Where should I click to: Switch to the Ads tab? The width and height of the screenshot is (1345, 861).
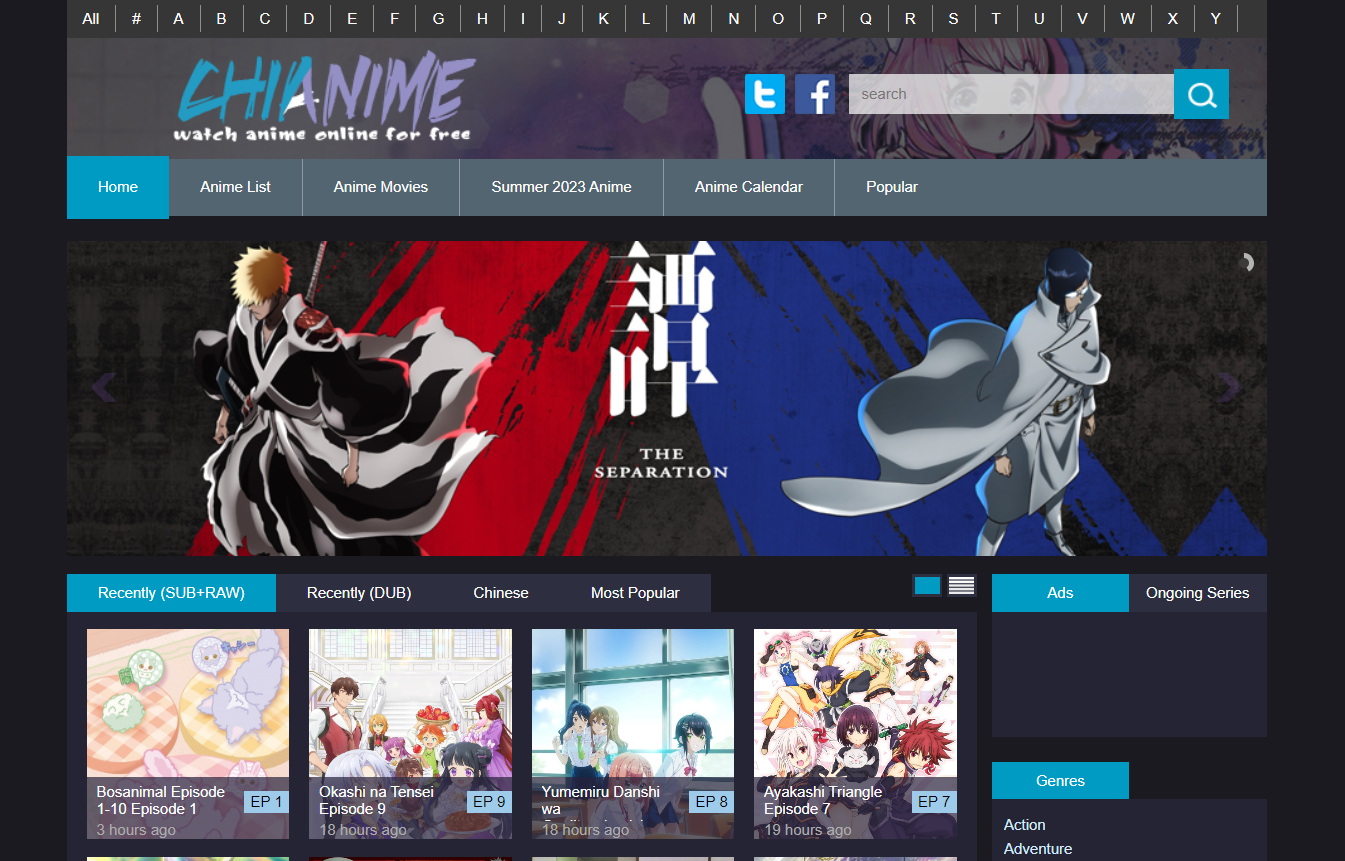point(1060,593)
